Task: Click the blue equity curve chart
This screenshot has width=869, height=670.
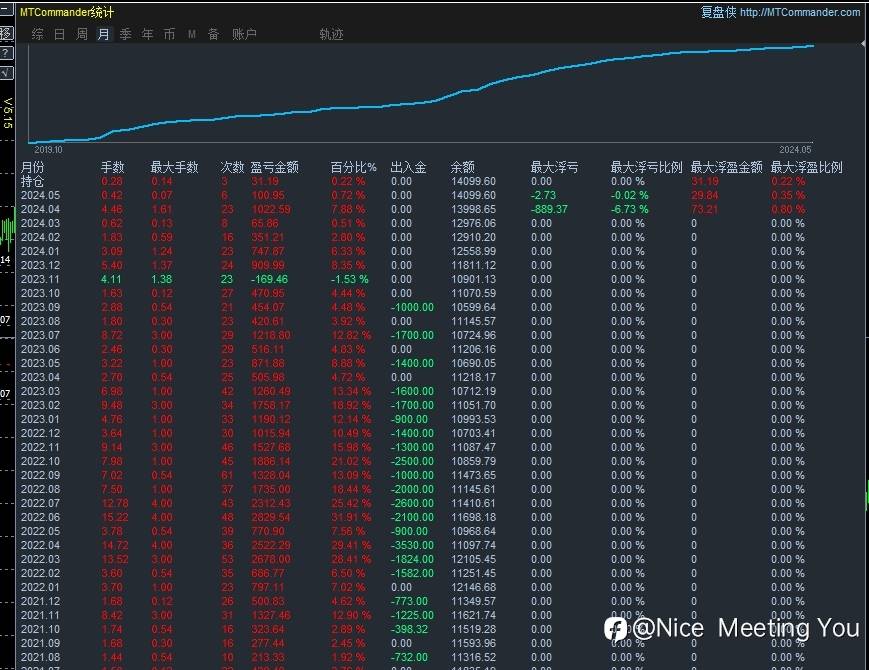Action: (421, 94)
